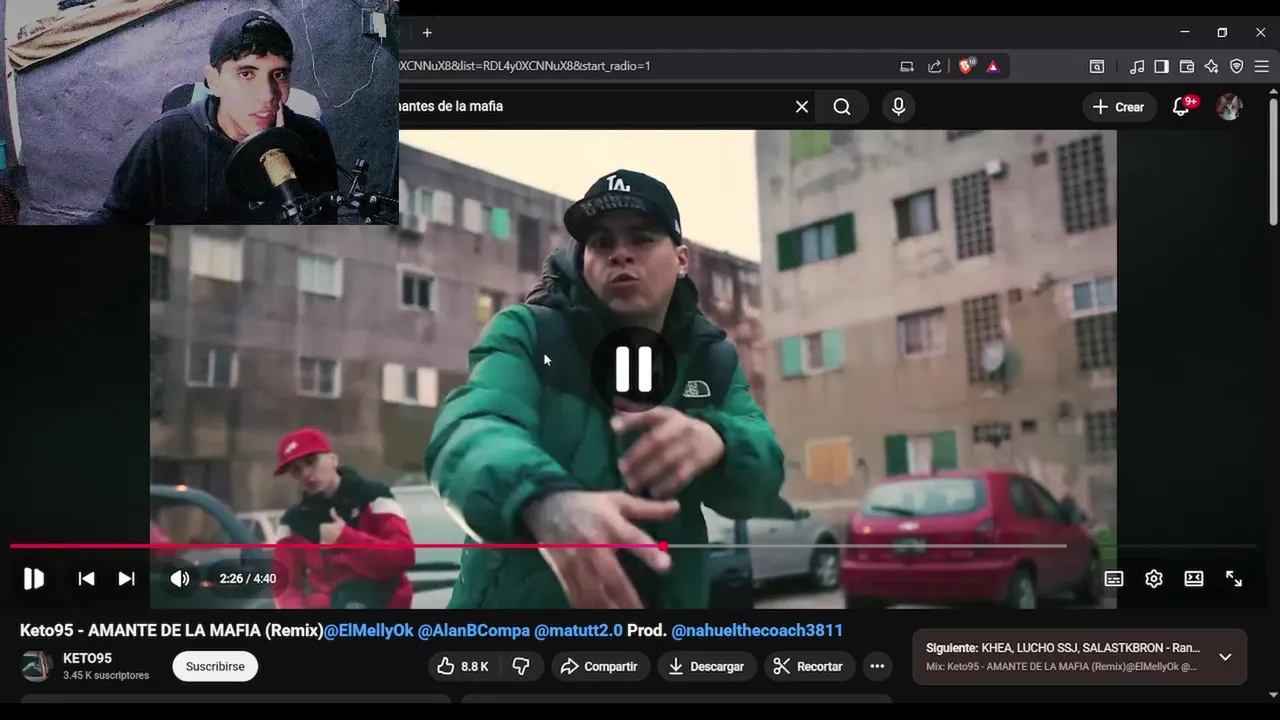Open Brave Shields lion icon

coord(966,67)
